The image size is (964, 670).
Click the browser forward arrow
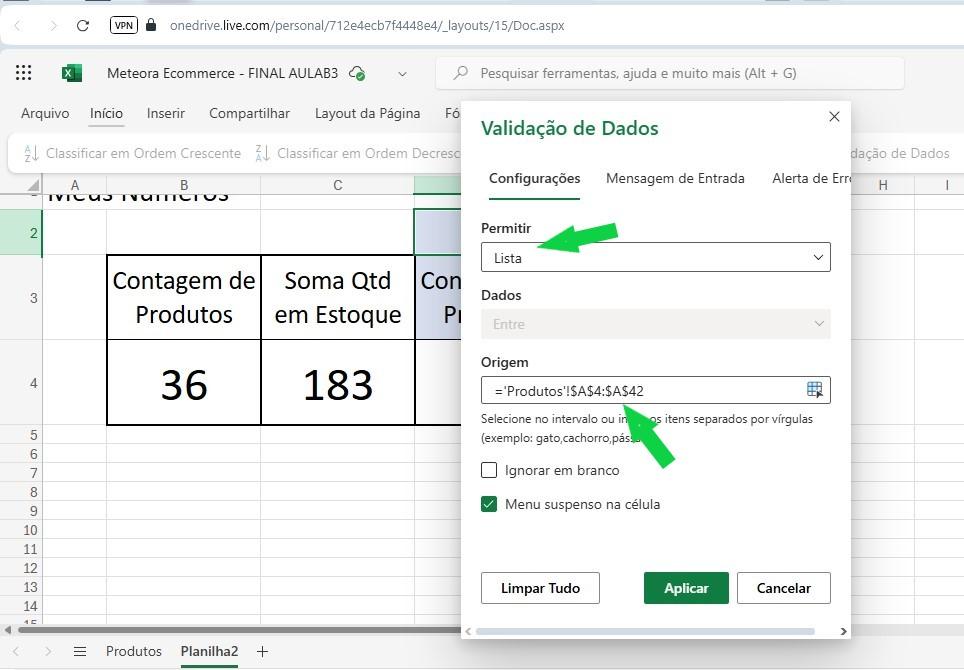(x=53, y=25)
